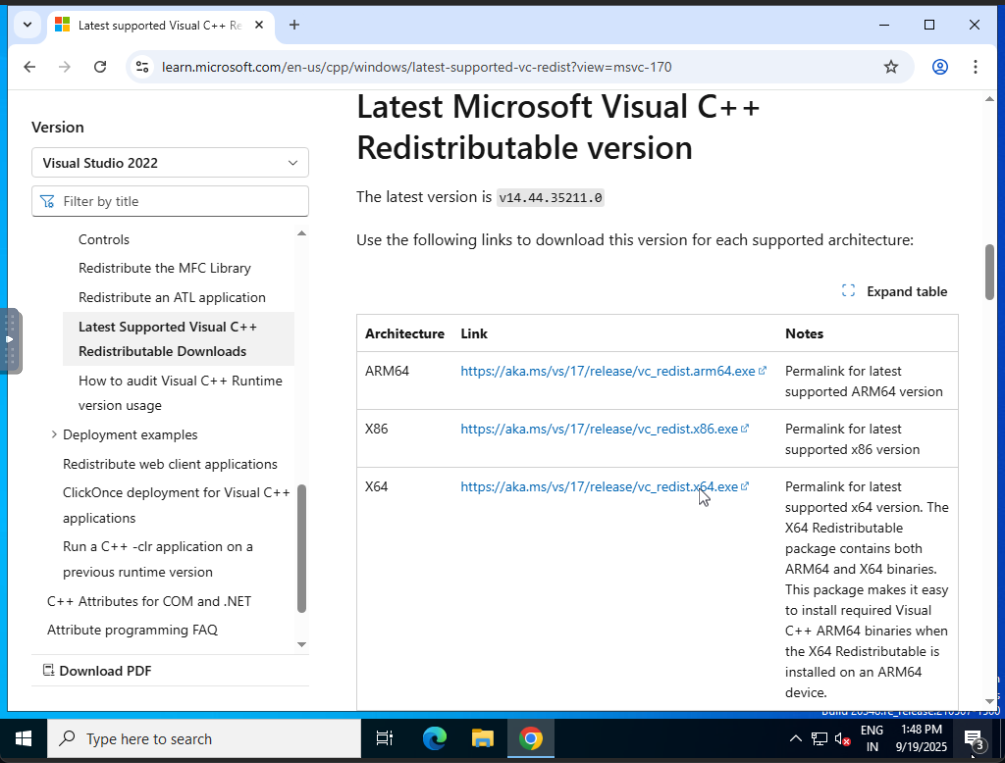Open File Explorer from the taskbar
The width and height of the screenshot is (1005, 763).
click(483, 739)
